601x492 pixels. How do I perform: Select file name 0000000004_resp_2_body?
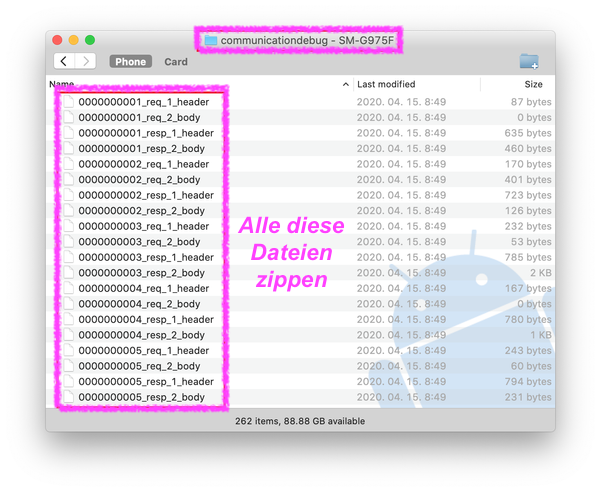coord(142,335)
